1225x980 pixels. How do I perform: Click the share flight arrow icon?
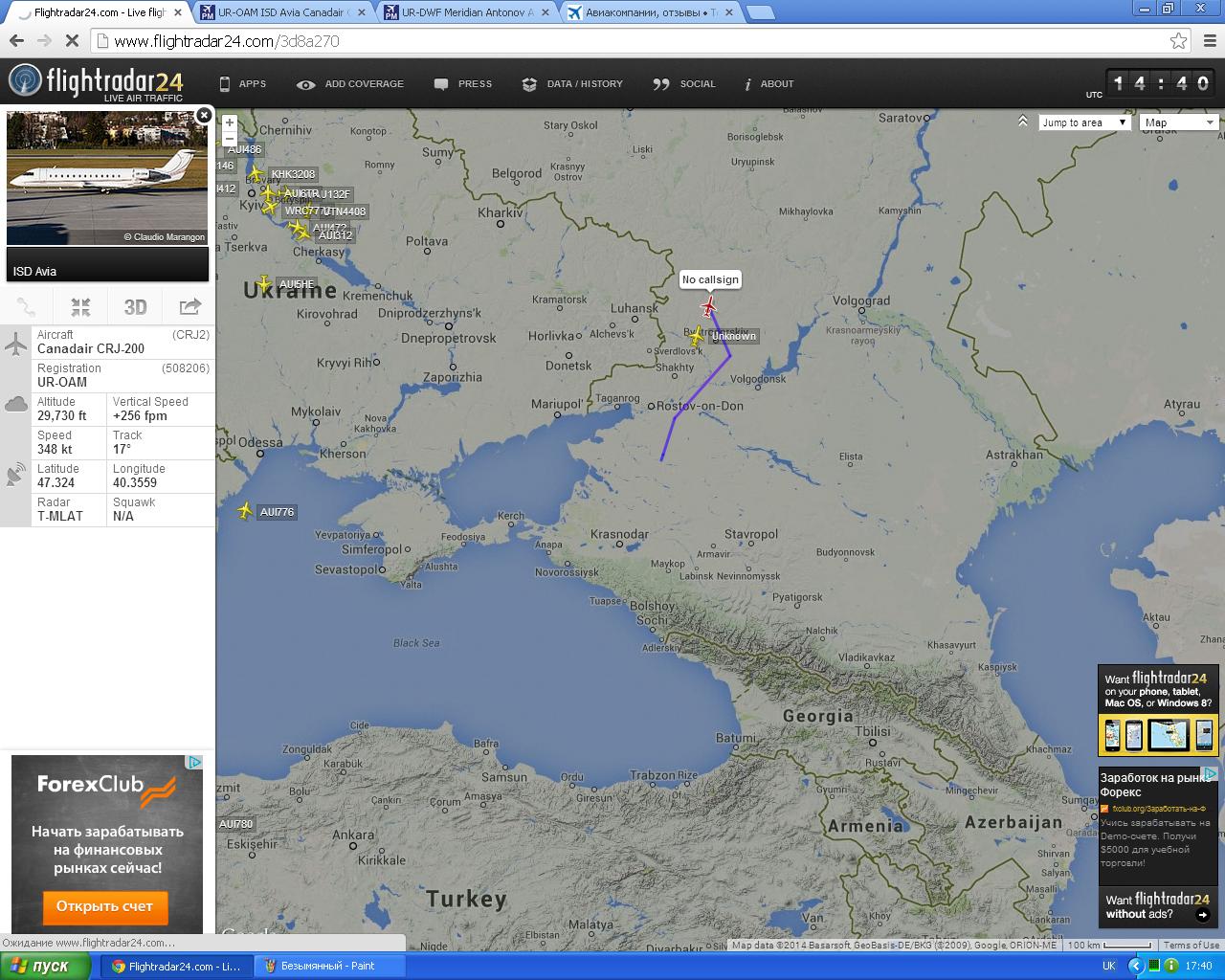tap(189, 307)
